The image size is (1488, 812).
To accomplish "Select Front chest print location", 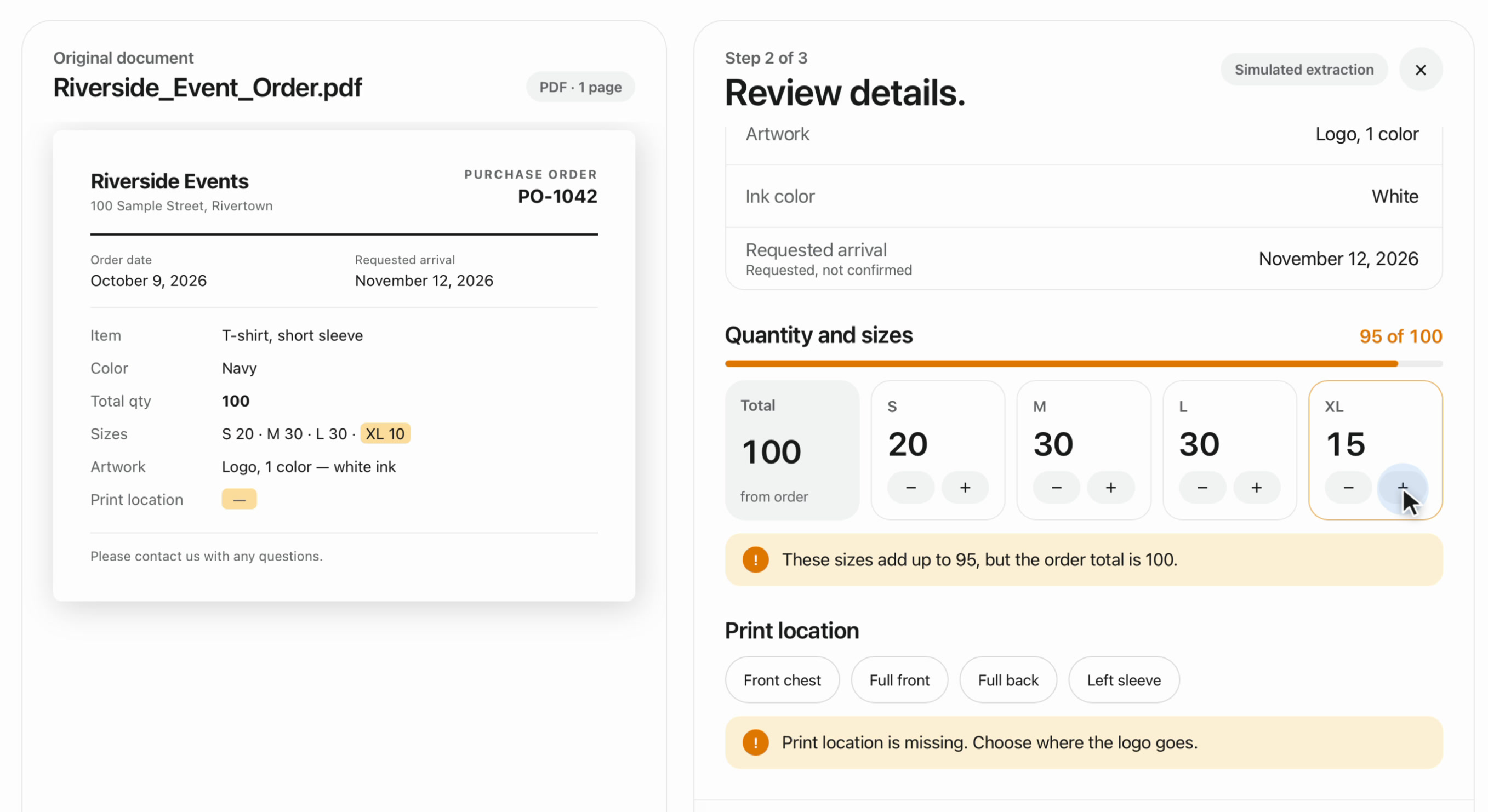I will coord(782,680).
